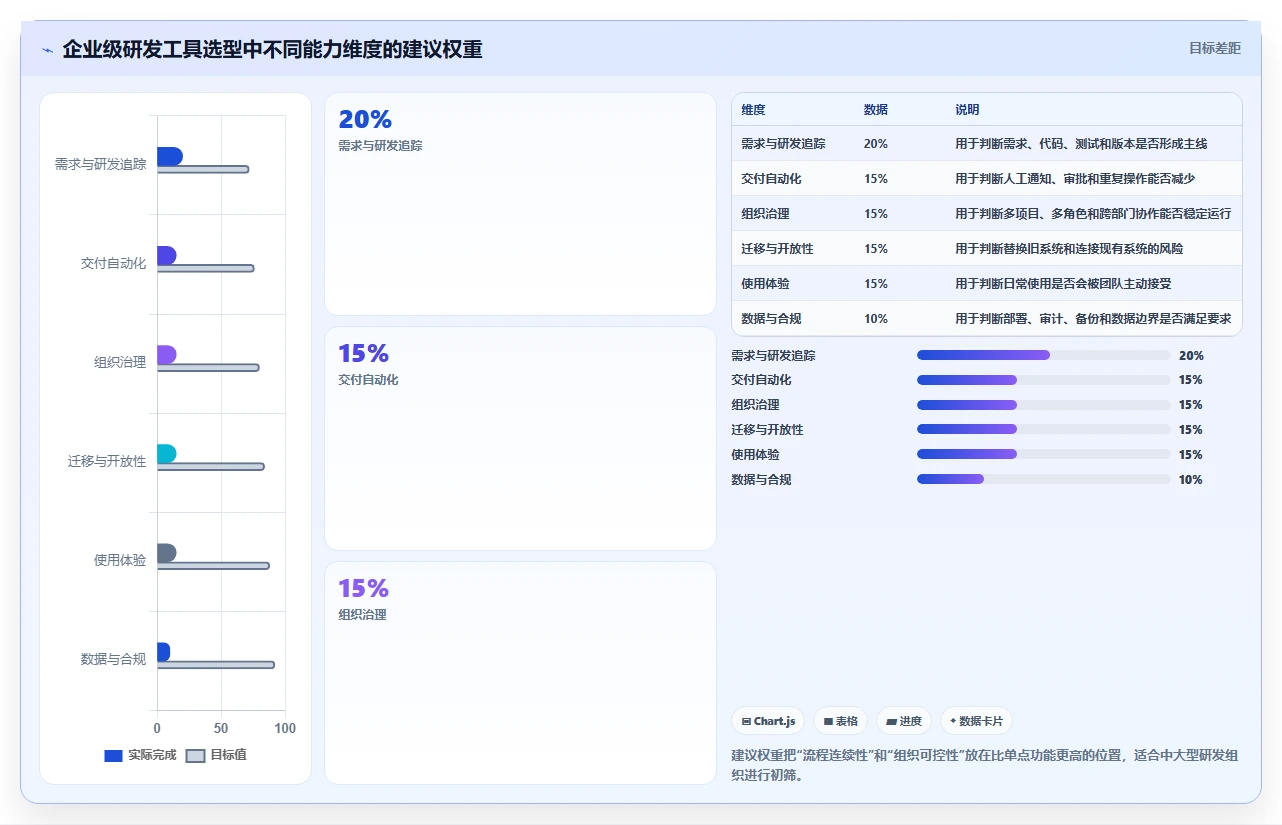Click the Chart.js tag chip

pos(768,721)
